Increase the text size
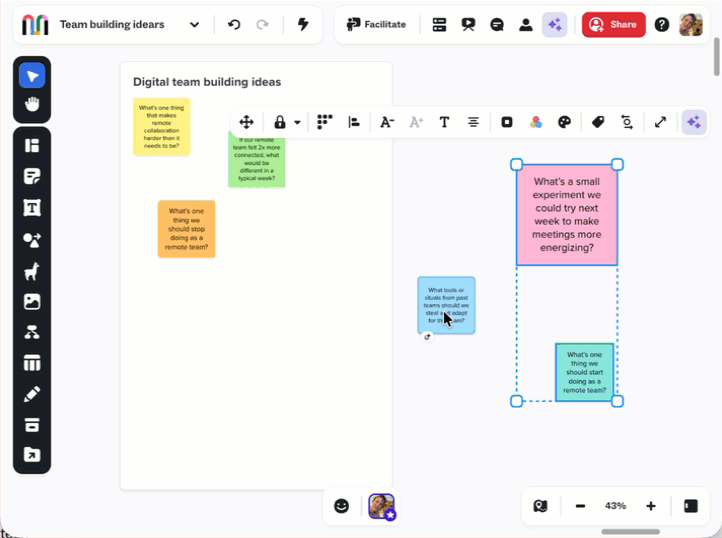 pos(416,122)
